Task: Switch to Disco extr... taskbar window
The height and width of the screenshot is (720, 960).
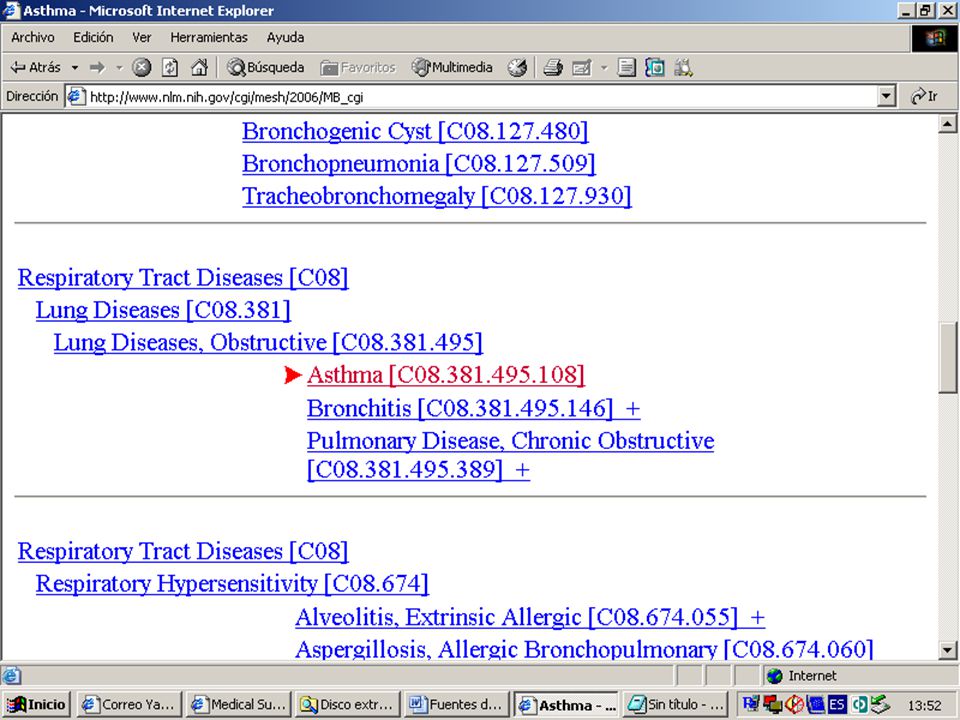Action: tap(347, 705)
